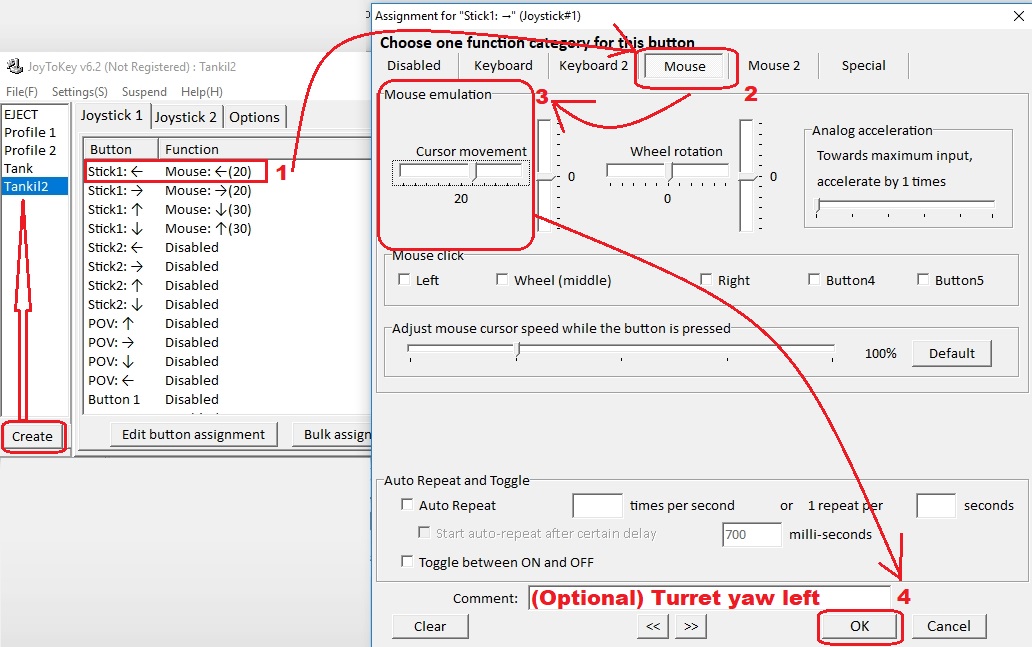Click the vertical cursor movement slider

point(546,176)
